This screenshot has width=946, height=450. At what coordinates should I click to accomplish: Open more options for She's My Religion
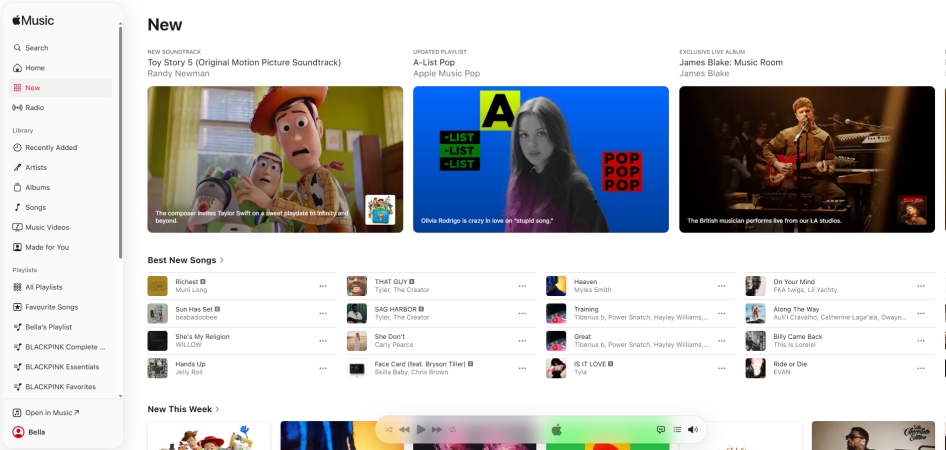pyautogui.click(x=323, y=341)
